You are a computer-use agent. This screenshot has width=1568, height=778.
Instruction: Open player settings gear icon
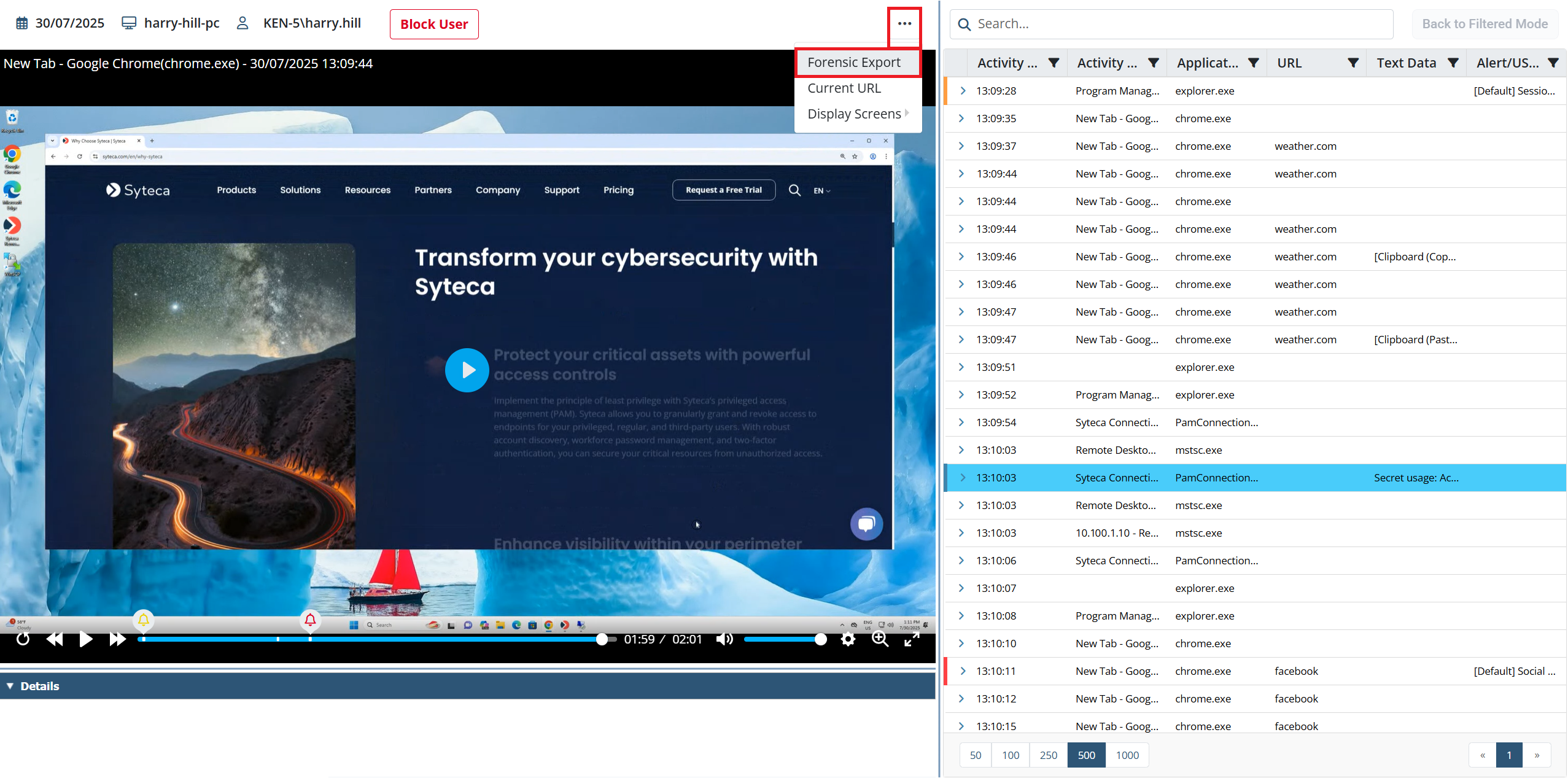point(848,639)
